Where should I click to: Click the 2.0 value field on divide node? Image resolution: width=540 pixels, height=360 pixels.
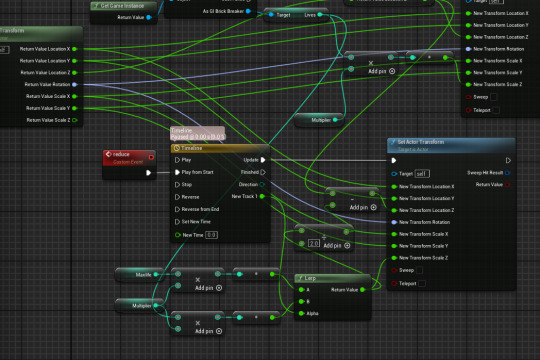pyautogui.click(x=314, y=244)
